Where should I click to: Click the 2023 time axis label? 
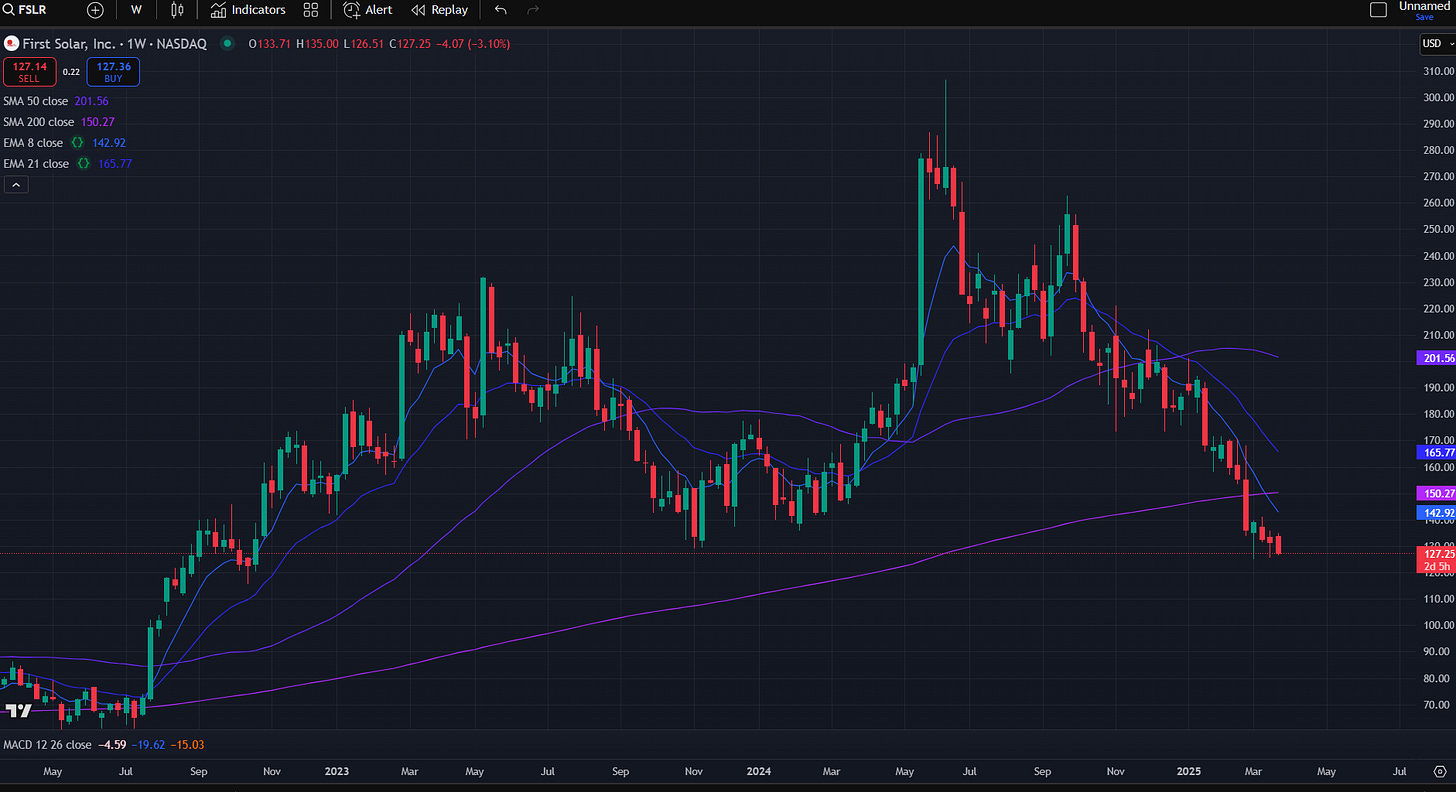[x=337, y=772]
